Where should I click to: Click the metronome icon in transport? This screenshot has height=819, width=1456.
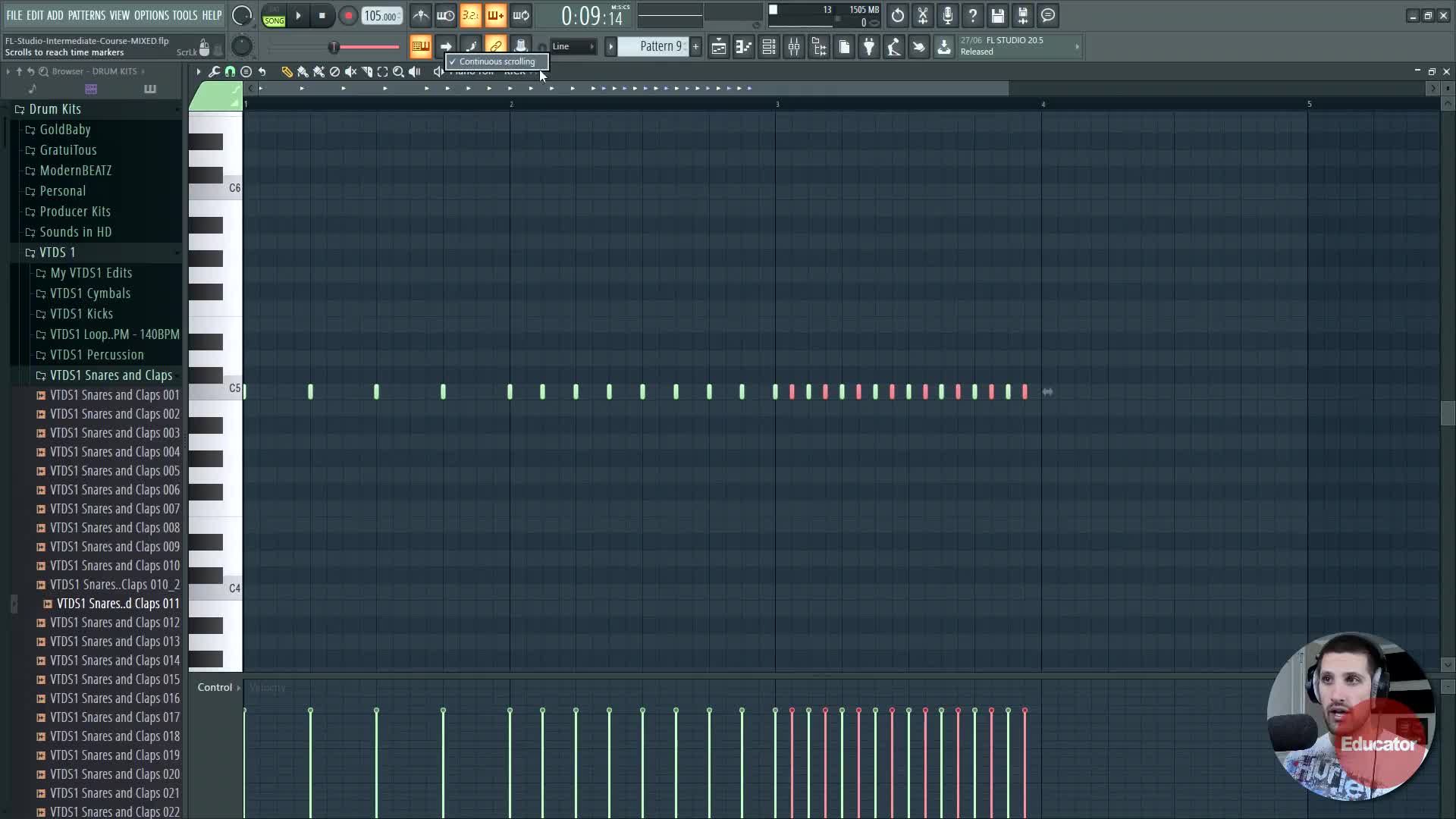421,15
